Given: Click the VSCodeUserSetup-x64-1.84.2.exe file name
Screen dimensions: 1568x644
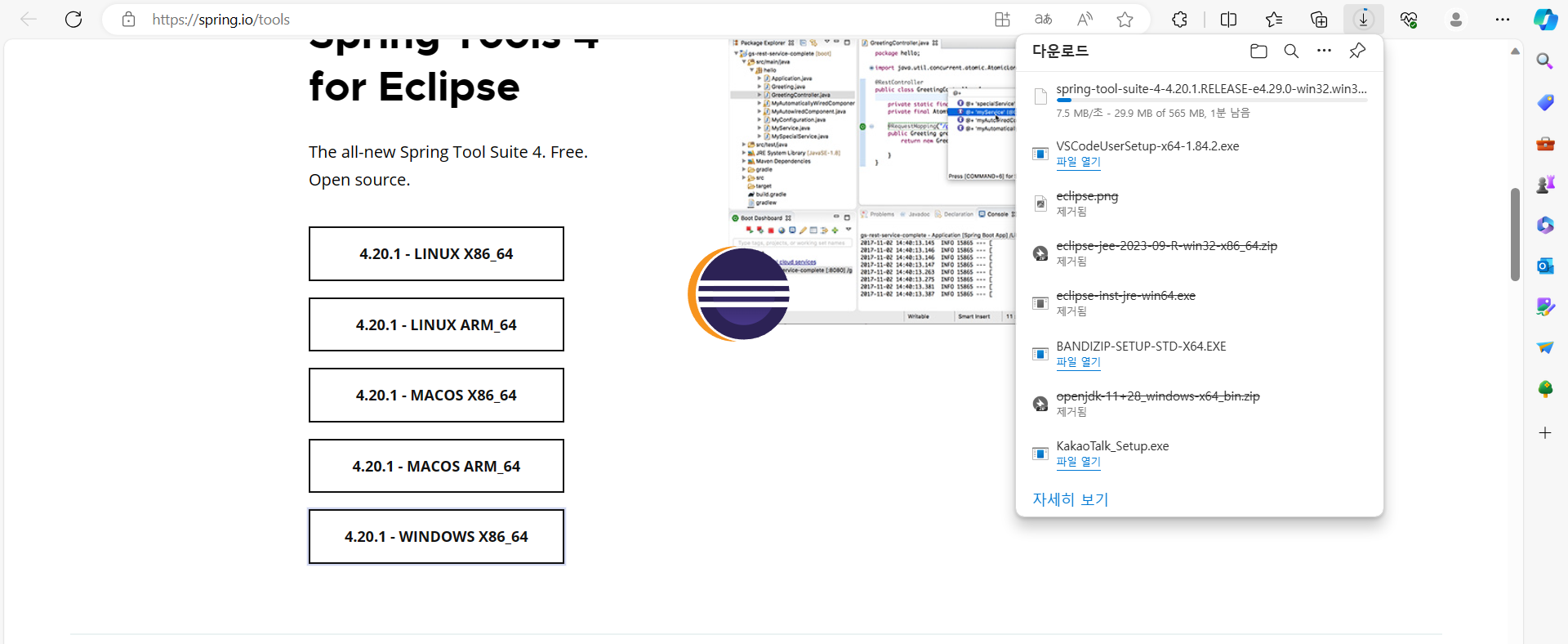Looking at the screenshot, I should 1147,146.
